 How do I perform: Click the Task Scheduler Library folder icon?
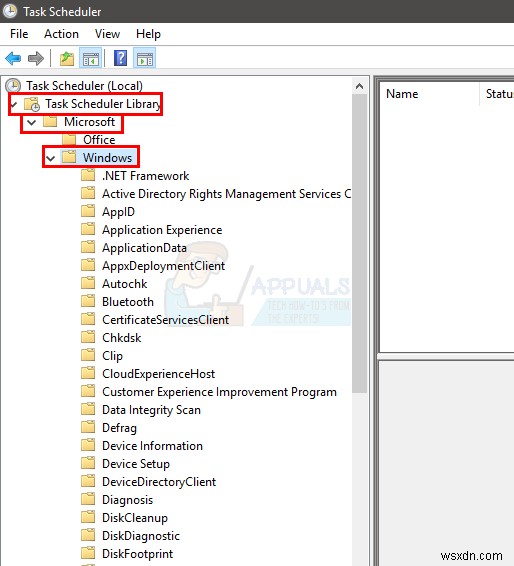32,104
